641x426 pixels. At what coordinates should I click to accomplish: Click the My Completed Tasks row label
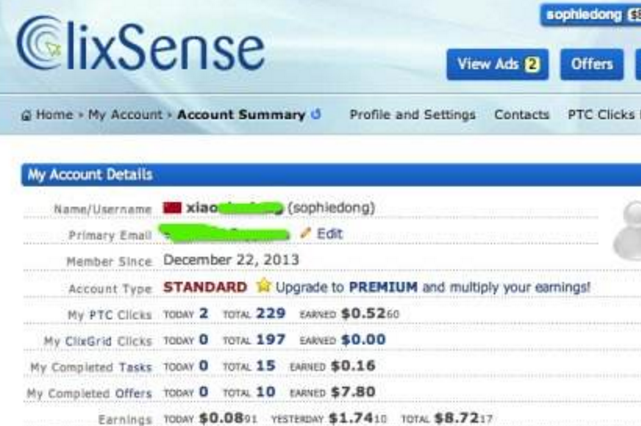point(91,368)
